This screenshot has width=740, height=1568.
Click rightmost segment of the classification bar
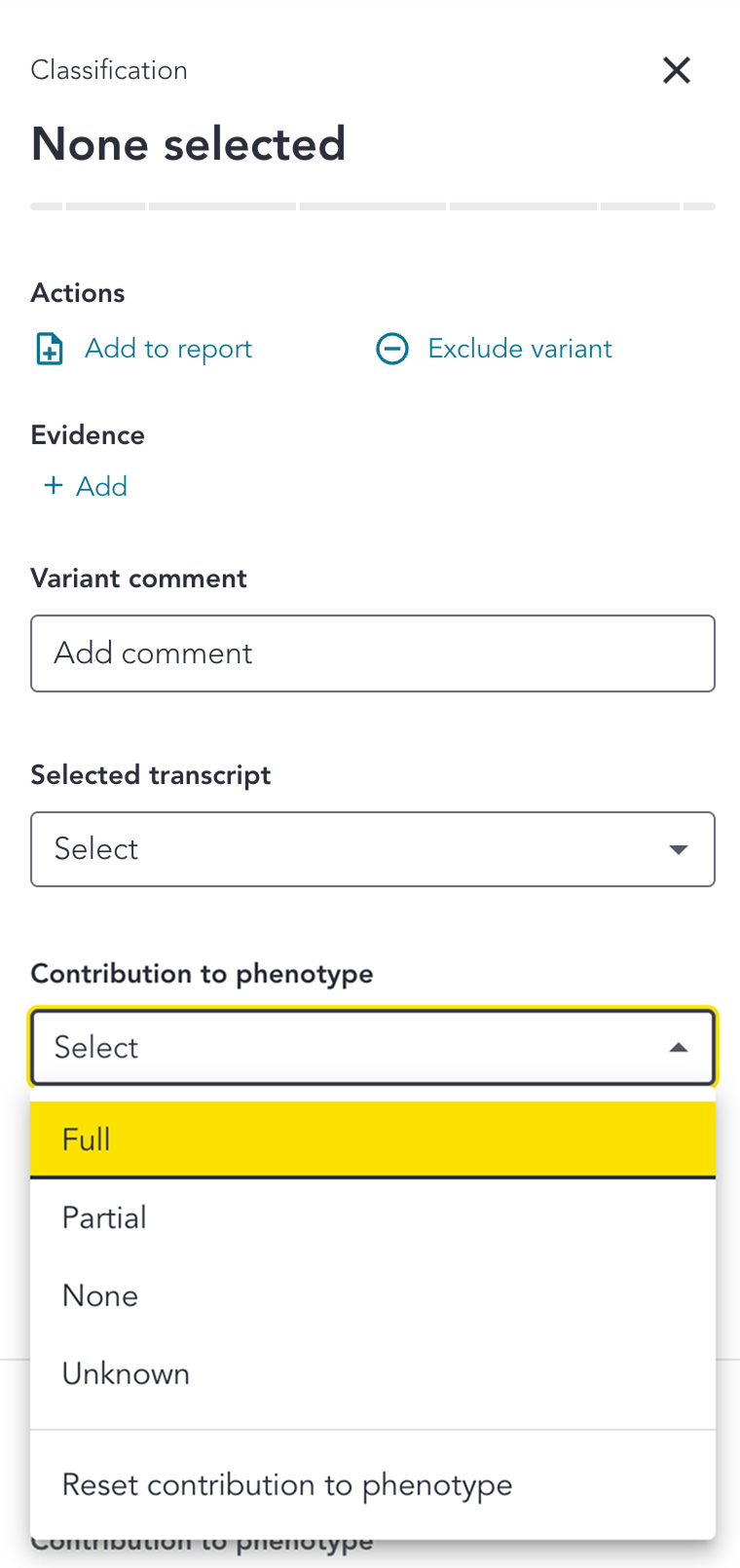(699, 206)
